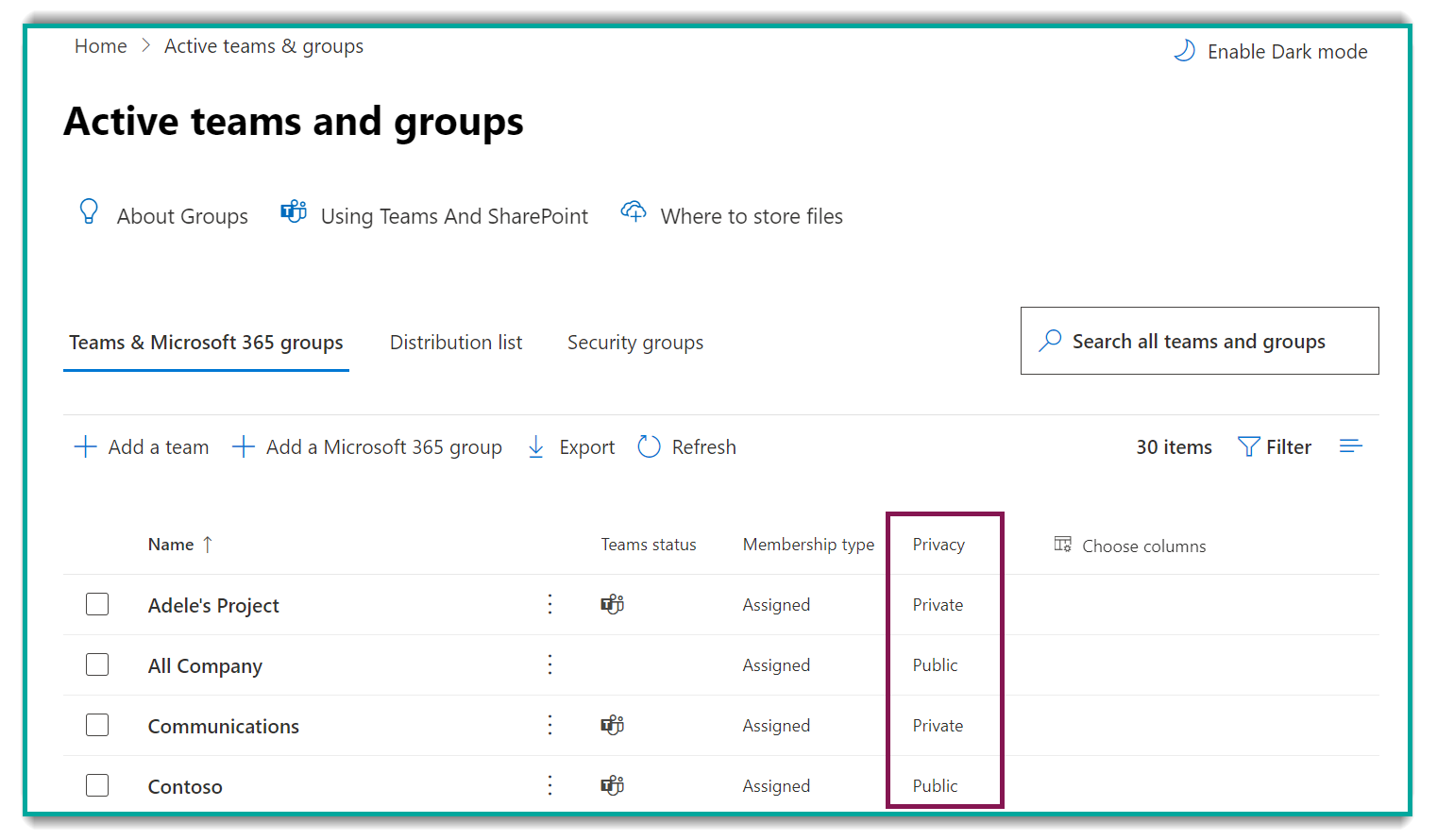Sort by the Name column header
The image size is (1437, 840).
171,545
